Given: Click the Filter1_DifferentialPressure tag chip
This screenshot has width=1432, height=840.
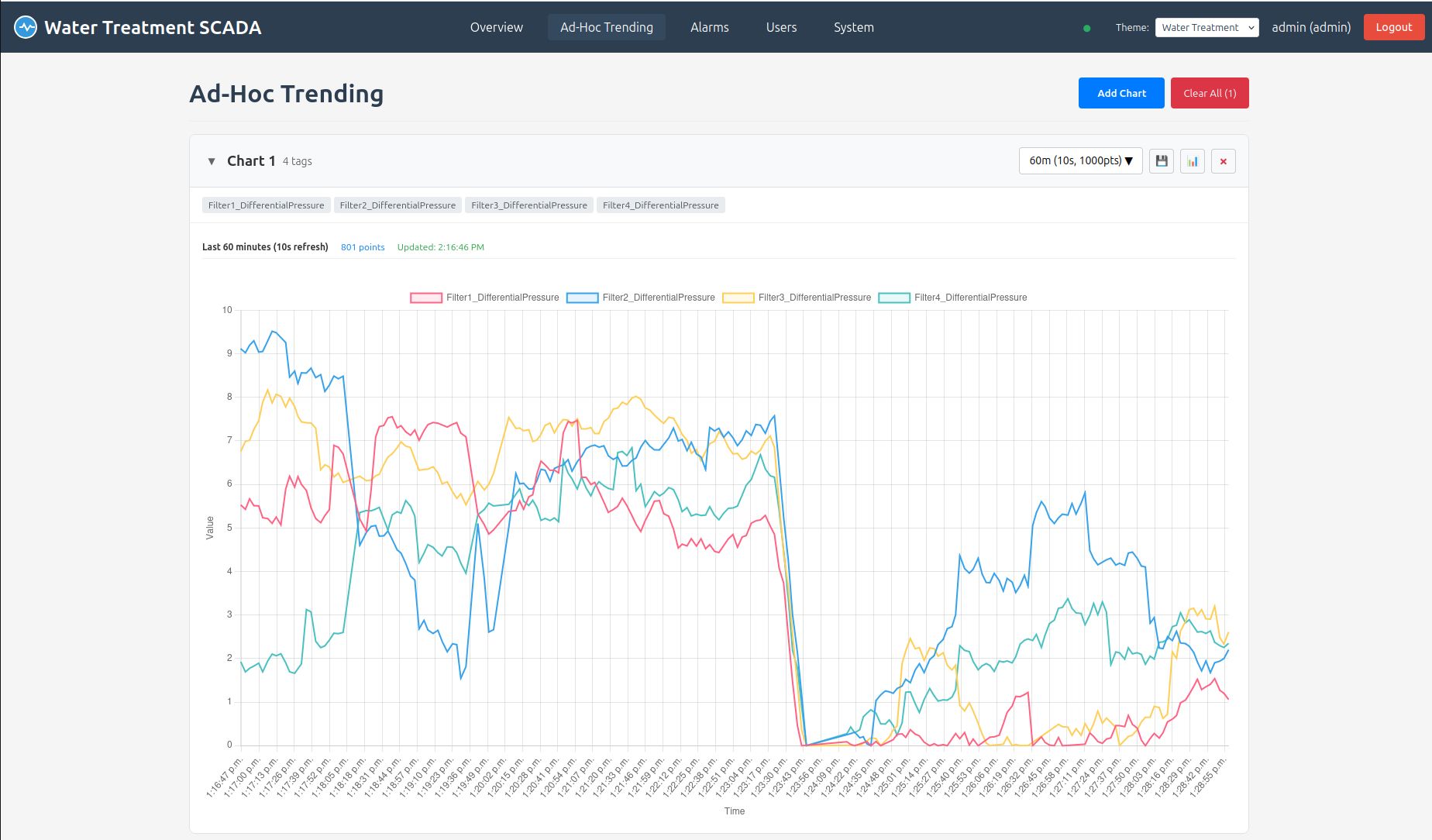Looking at the screenshot, I should 266,205.
